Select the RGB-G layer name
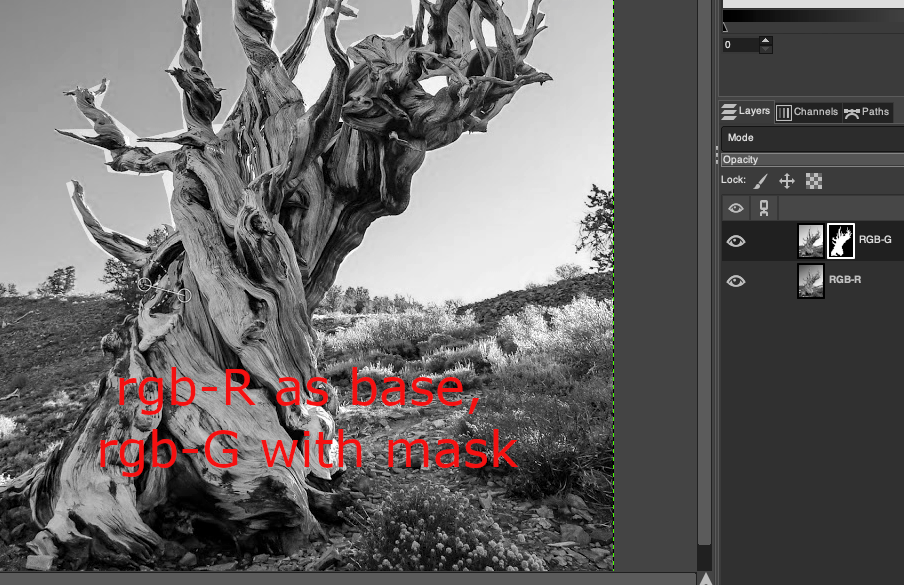The height and width of the screenshot is (585, 904). pos(875,241)
